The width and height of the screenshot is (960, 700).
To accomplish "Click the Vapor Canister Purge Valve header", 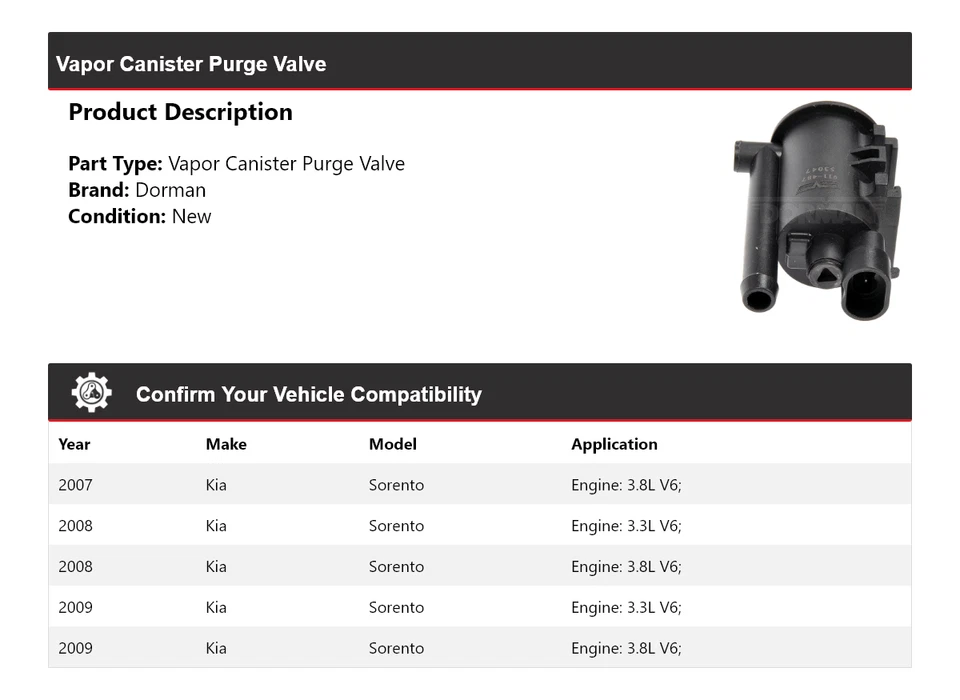I will 191,64.
